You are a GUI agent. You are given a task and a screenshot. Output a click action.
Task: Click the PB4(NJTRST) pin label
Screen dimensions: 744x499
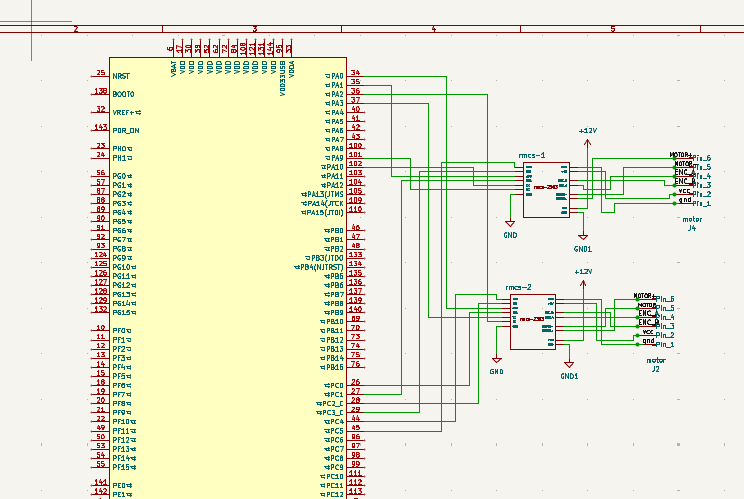pos(319,267)
